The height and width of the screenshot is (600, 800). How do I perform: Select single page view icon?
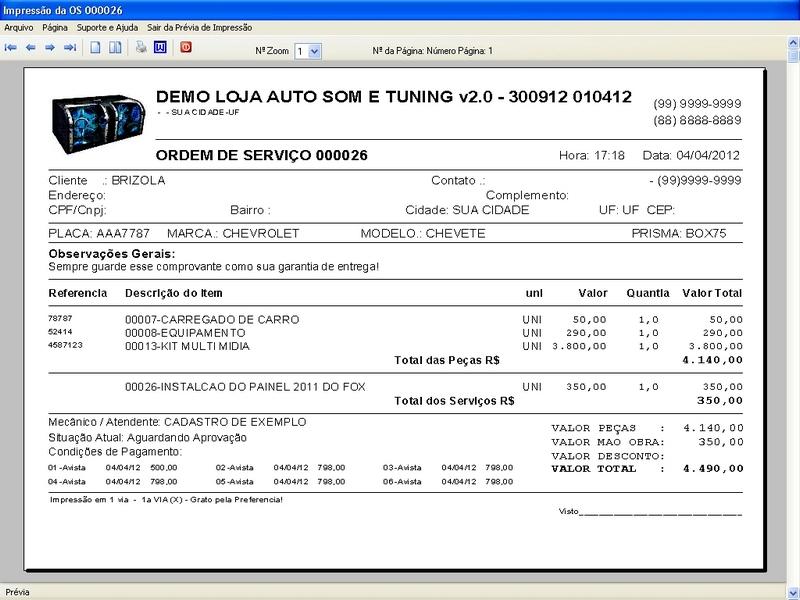96,47
